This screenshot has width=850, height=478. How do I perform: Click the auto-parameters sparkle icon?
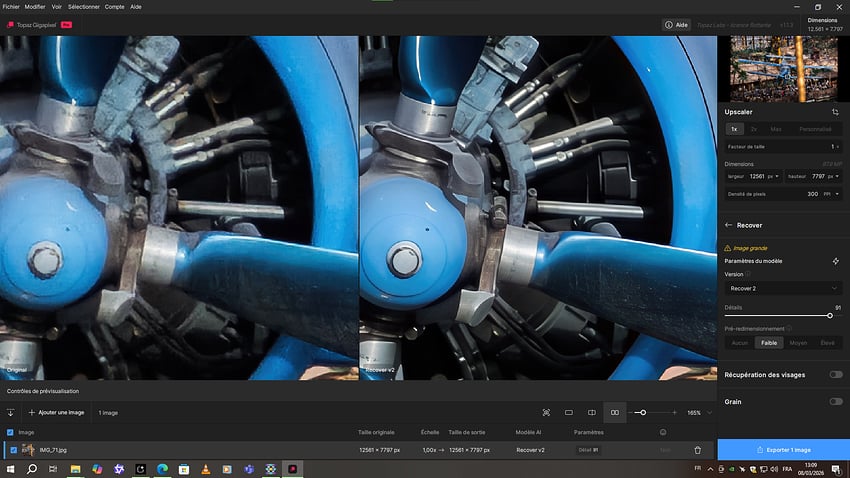point(835,261)
